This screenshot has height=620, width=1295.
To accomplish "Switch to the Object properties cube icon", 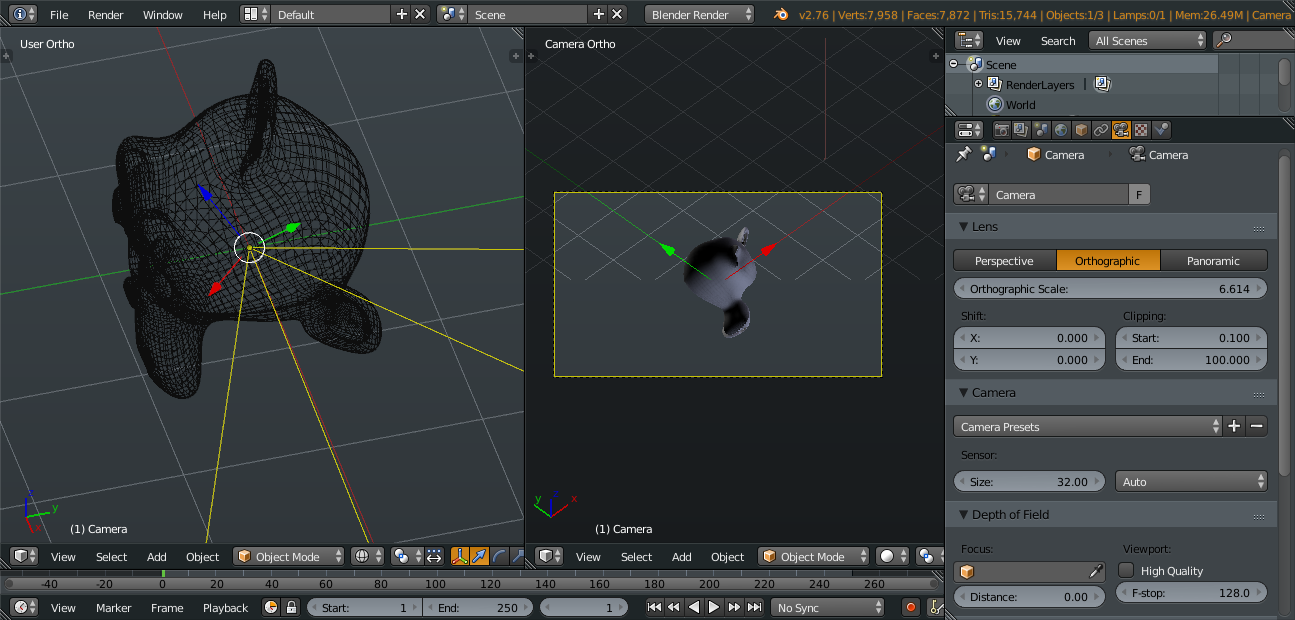I will [1081, 130].
